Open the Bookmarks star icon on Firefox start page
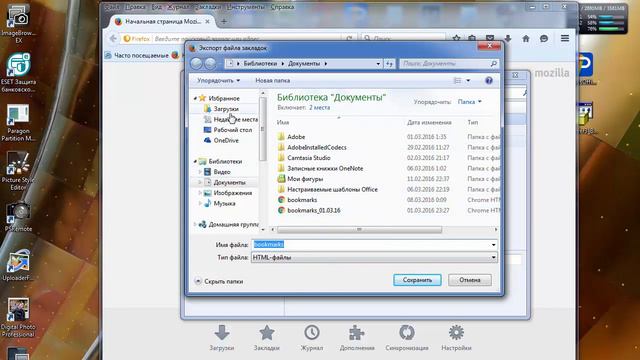Viewport: 640px width, 360px height. pyautogui.click(x=267, y=333)
